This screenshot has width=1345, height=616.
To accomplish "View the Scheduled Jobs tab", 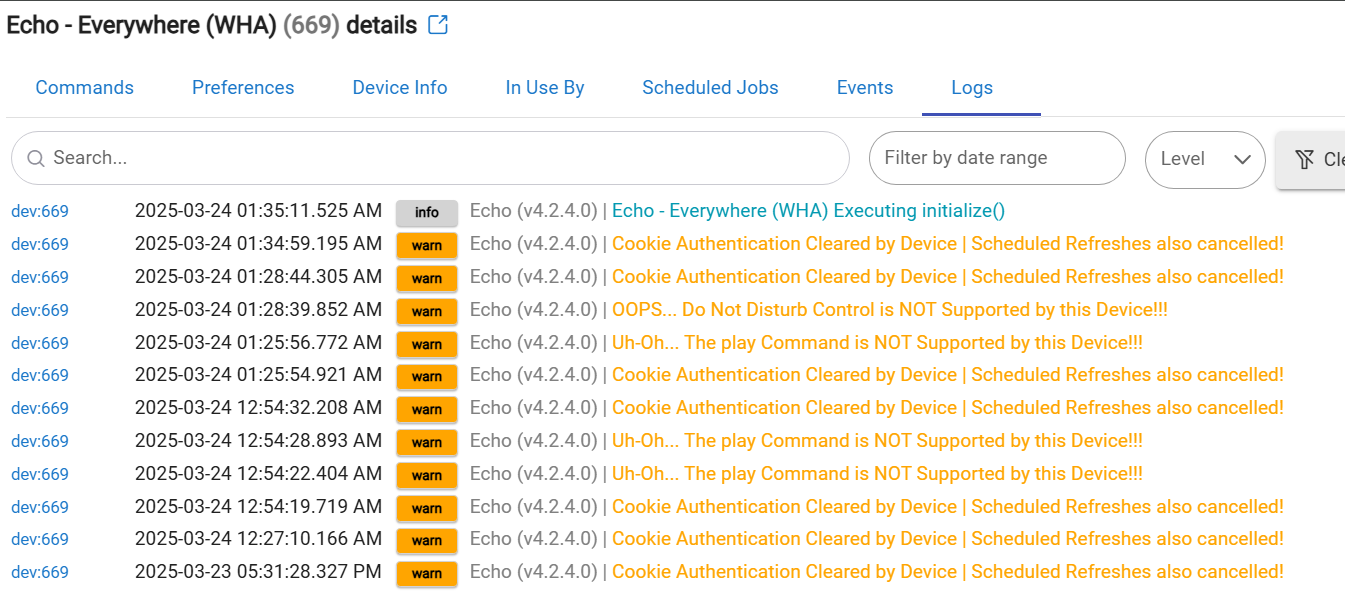I will tap(710, 88).
